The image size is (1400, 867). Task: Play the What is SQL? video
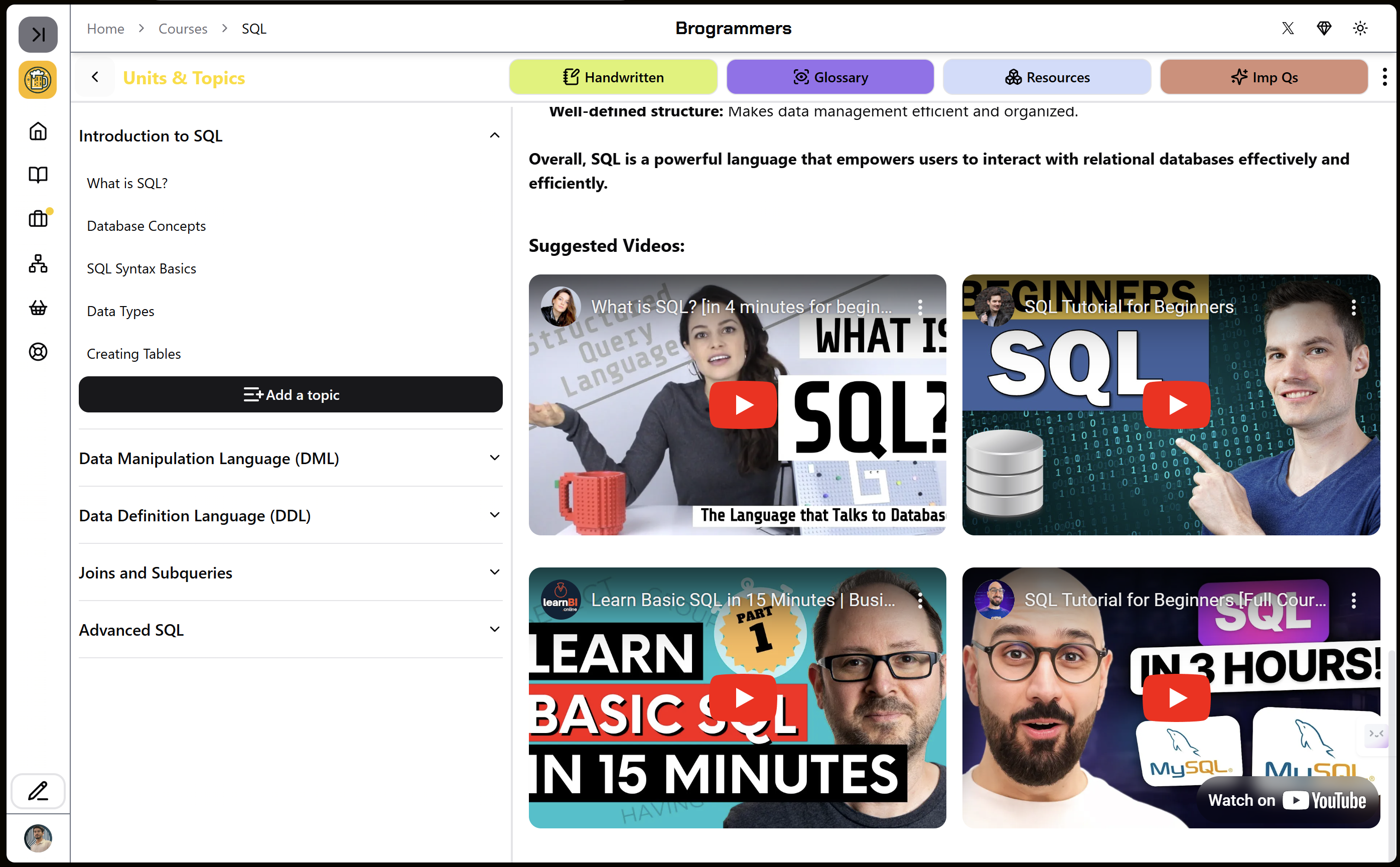coord(743,405)
